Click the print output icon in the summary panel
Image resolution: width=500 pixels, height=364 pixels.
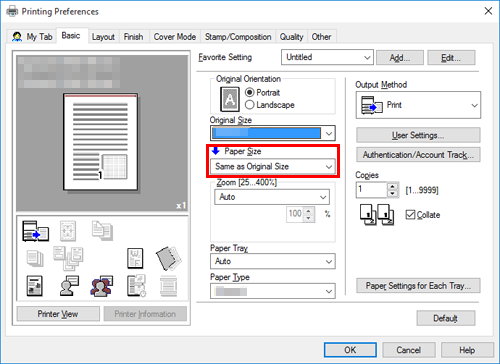click(36, 231)
